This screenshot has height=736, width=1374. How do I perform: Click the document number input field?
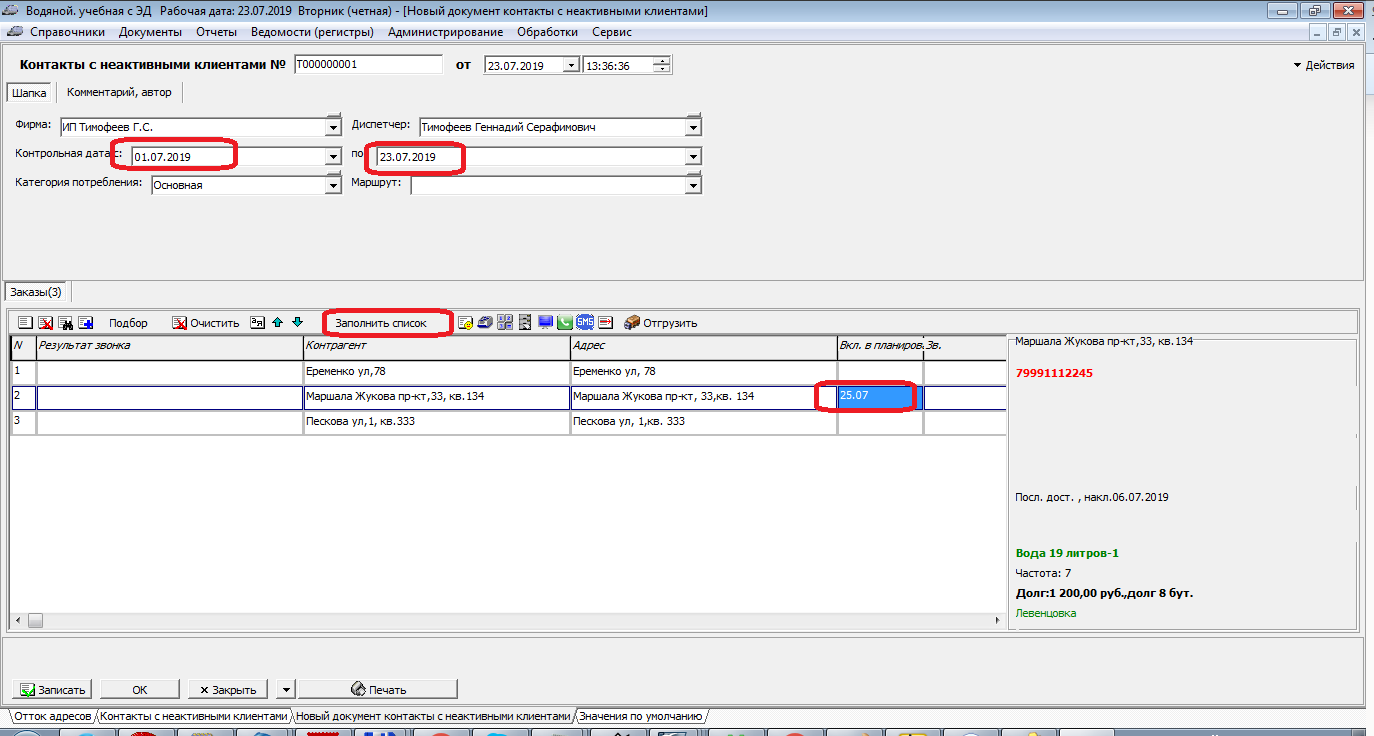tap(368, 65)
